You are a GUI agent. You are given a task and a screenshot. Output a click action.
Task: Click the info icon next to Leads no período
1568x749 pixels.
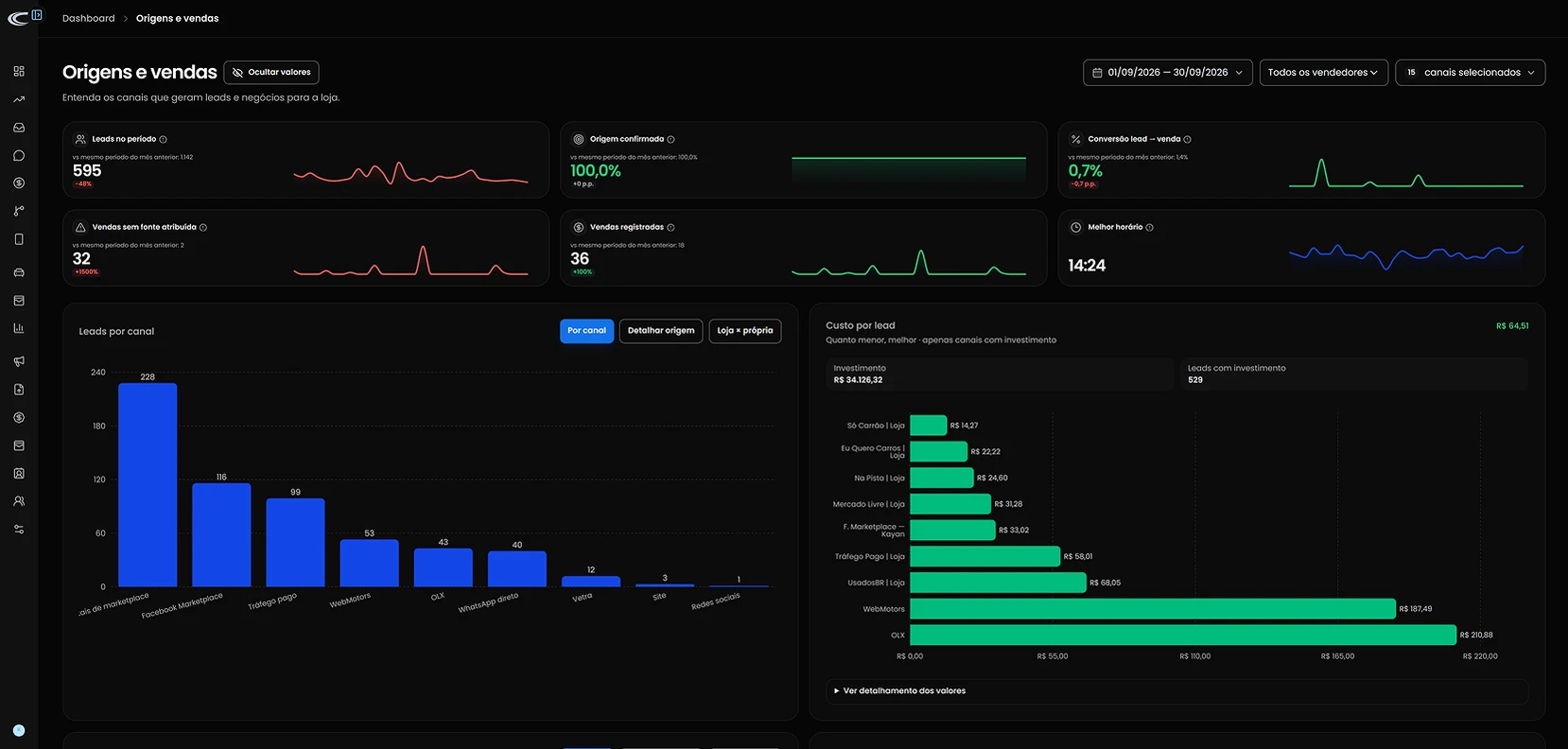164,139
